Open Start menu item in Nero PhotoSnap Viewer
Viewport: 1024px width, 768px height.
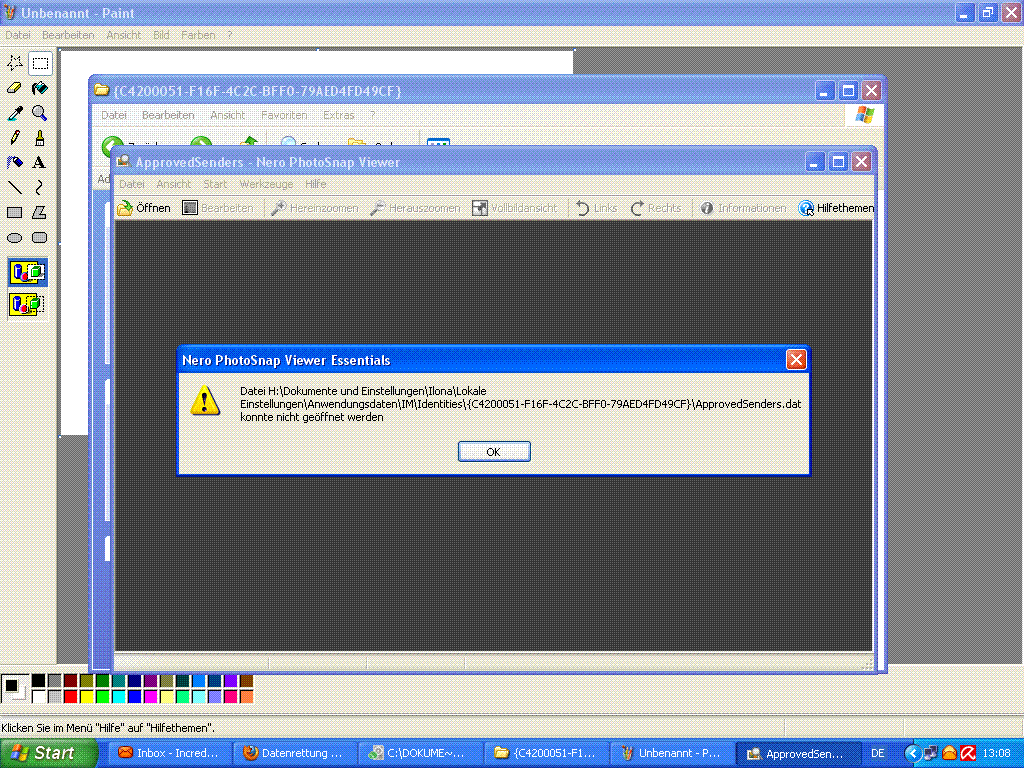(x=215, y=184)
